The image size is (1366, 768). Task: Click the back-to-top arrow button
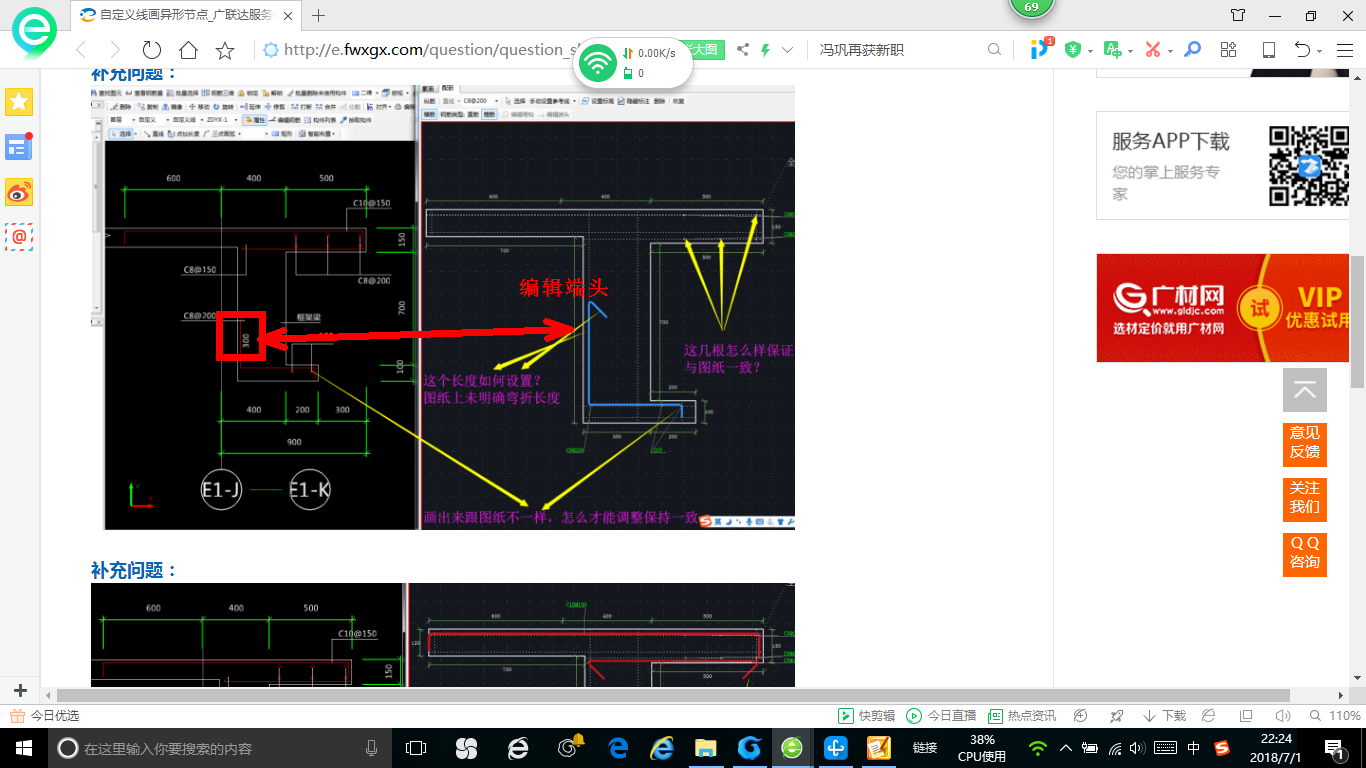pyautogui.click(x=1305, y=390)
